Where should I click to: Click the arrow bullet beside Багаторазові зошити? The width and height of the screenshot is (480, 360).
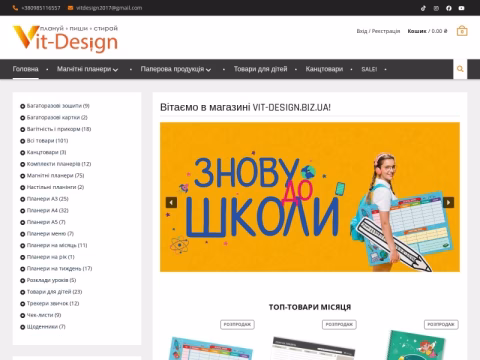point(23,106)
